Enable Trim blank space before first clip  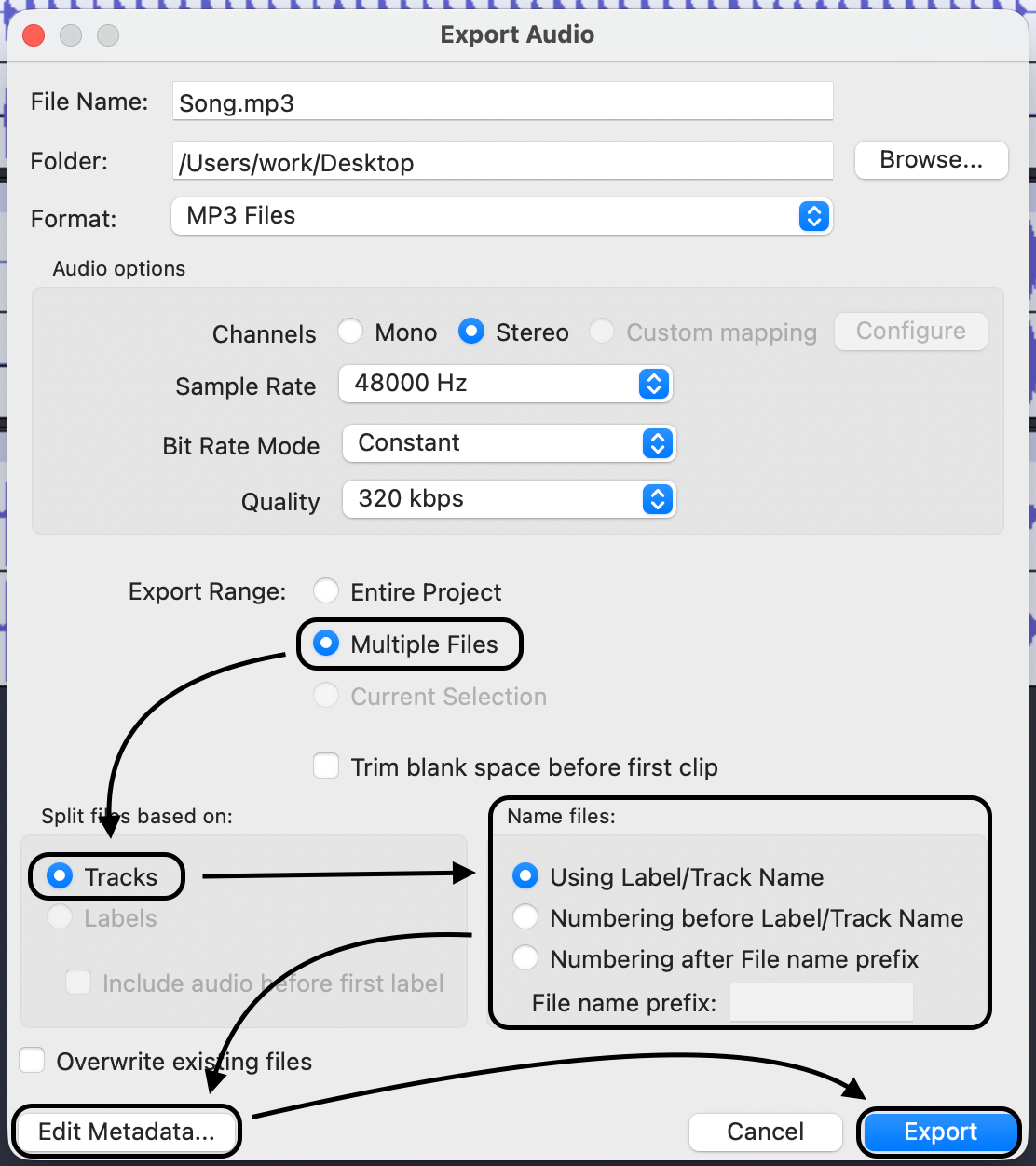point(326,766)
